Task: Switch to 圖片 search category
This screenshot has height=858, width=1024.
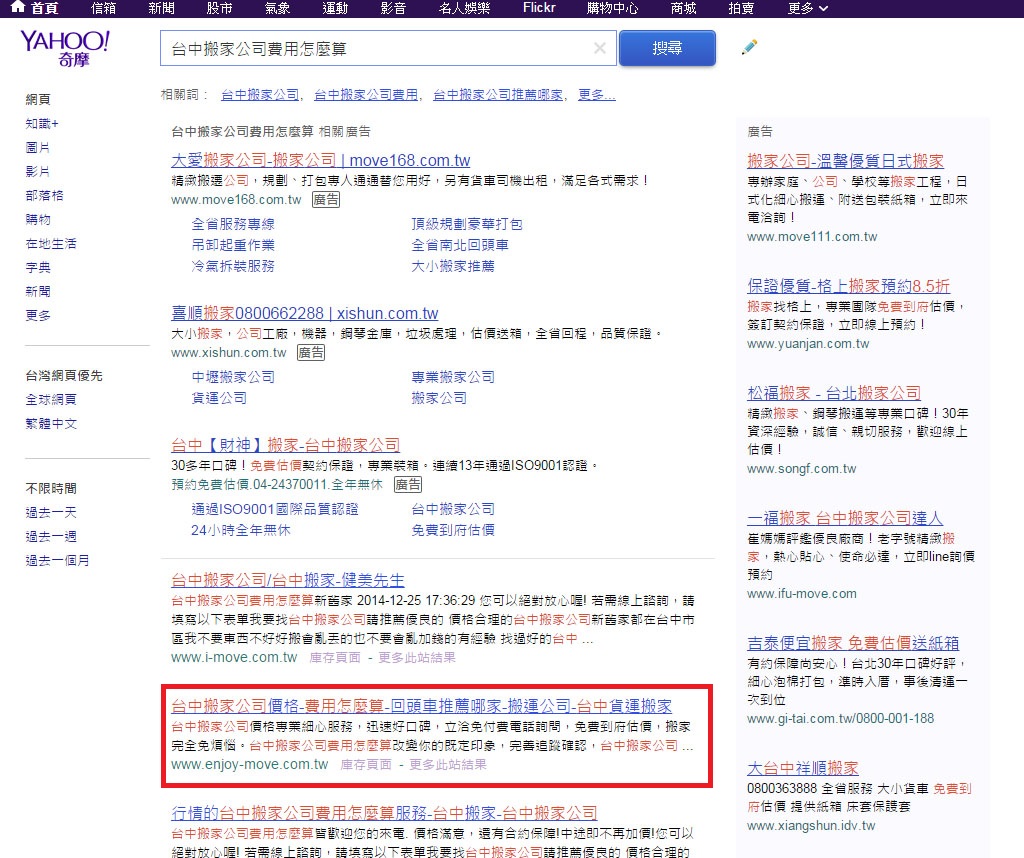Action: (x=38, y=148)
